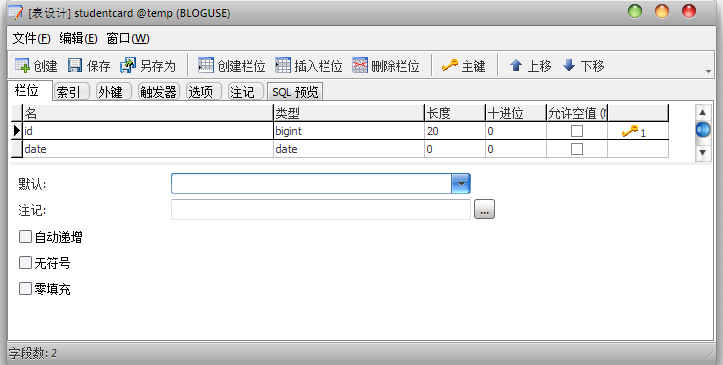Enable the 无符号 unsigned checkbox

[x=25, y=263]
